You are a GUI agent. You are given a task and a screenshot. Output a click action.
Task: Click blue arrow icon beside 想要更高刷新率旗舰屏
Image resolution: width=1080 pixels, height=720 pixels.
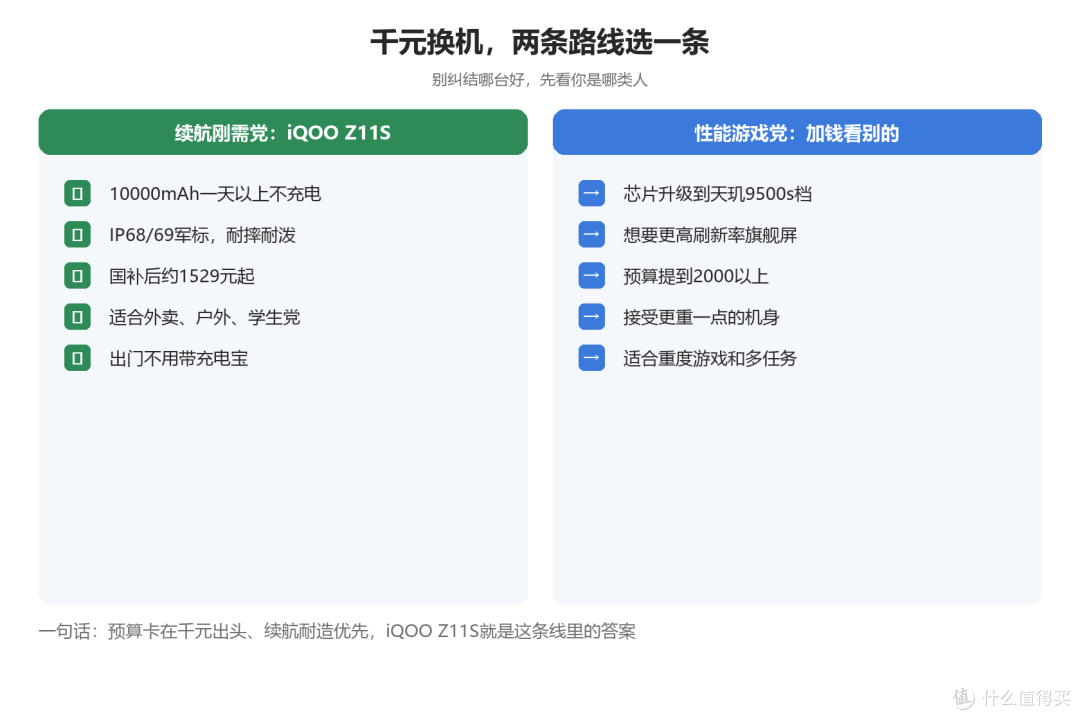[592, 235]
